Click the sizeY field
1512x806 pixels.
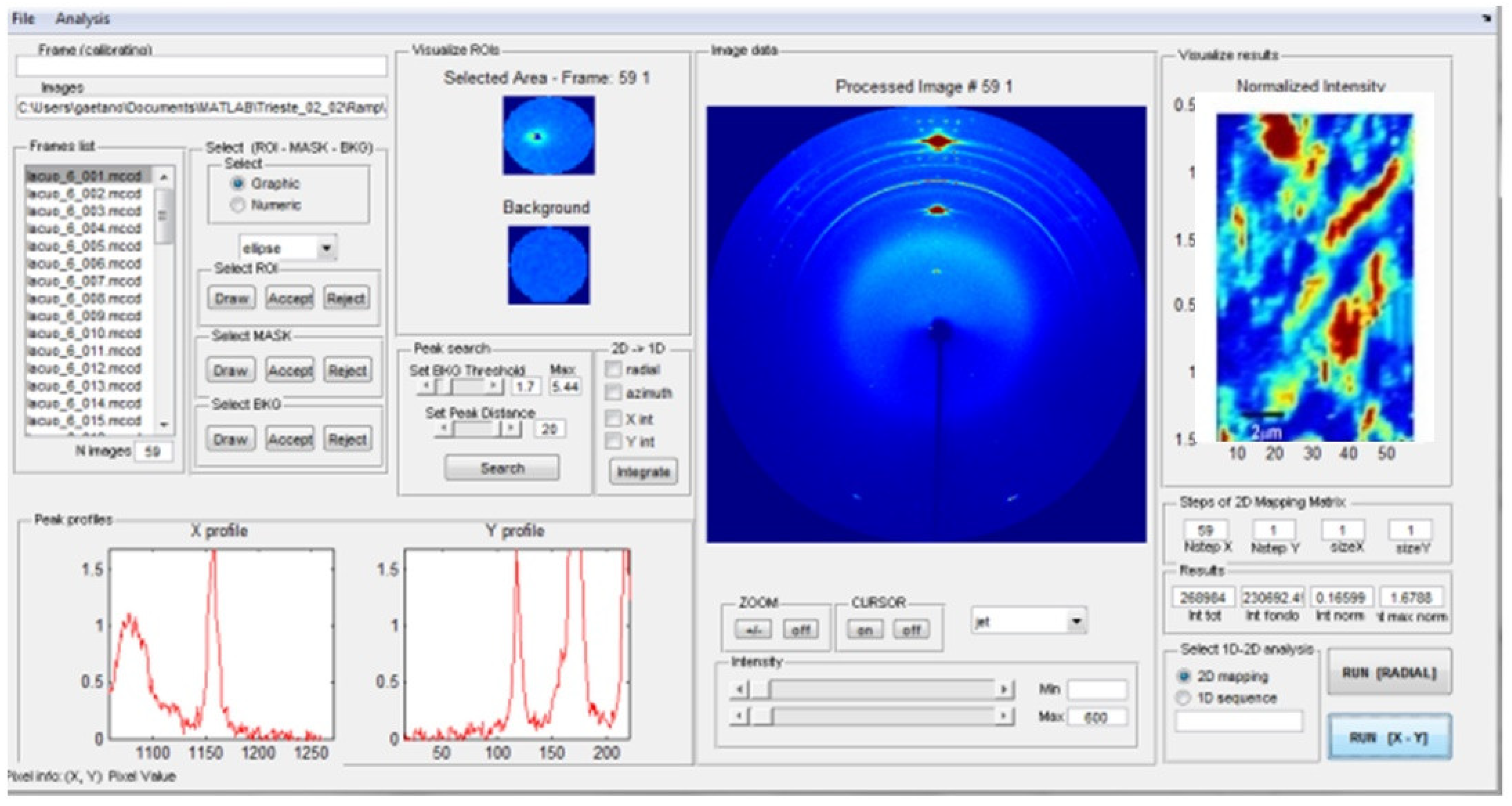[1410, 530]
